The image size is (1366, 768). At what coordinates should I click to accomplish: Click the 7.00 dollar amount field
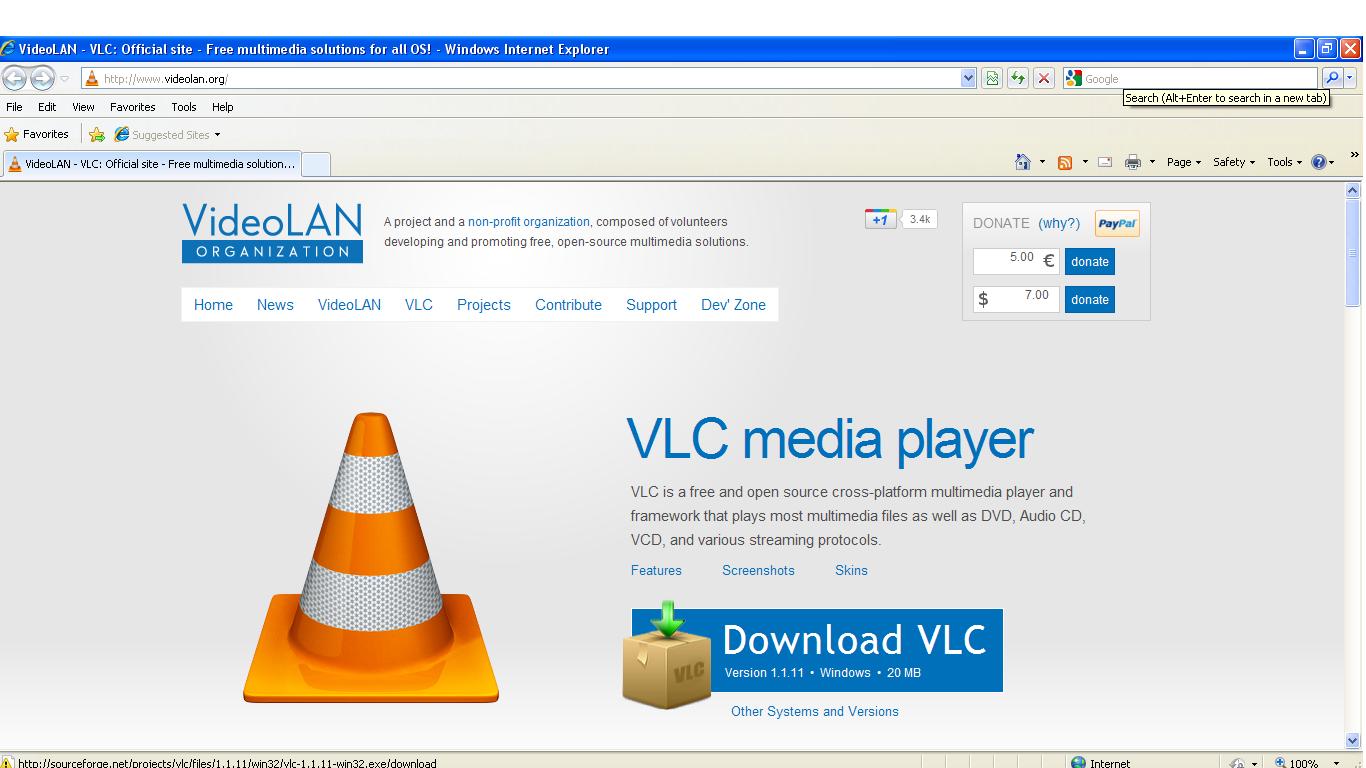pyautogui.click(x=1016, y=298)
